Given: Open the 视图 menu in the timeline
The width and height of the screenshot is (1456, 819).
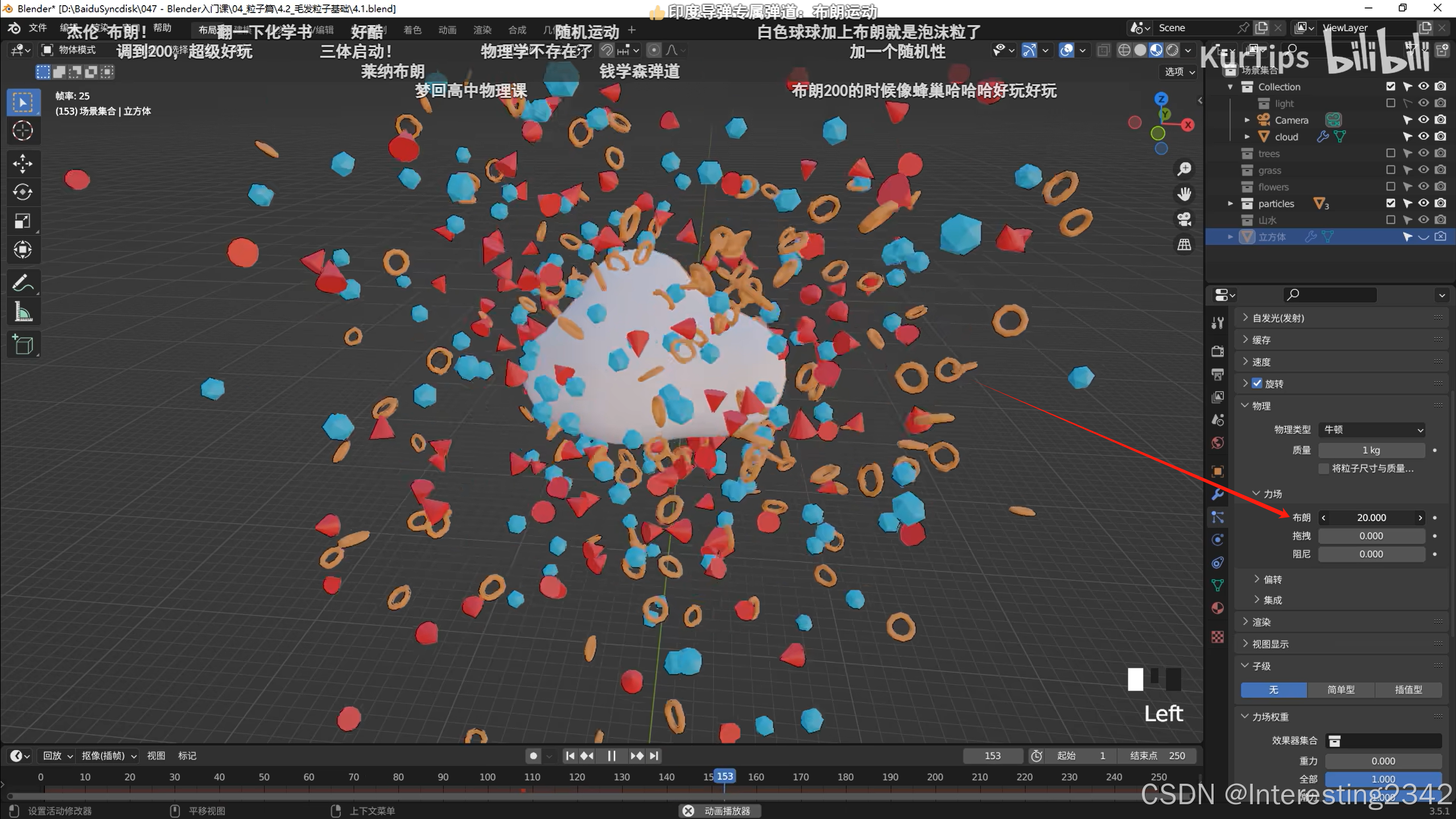Looking at the screenshot, I should [156, 756].
